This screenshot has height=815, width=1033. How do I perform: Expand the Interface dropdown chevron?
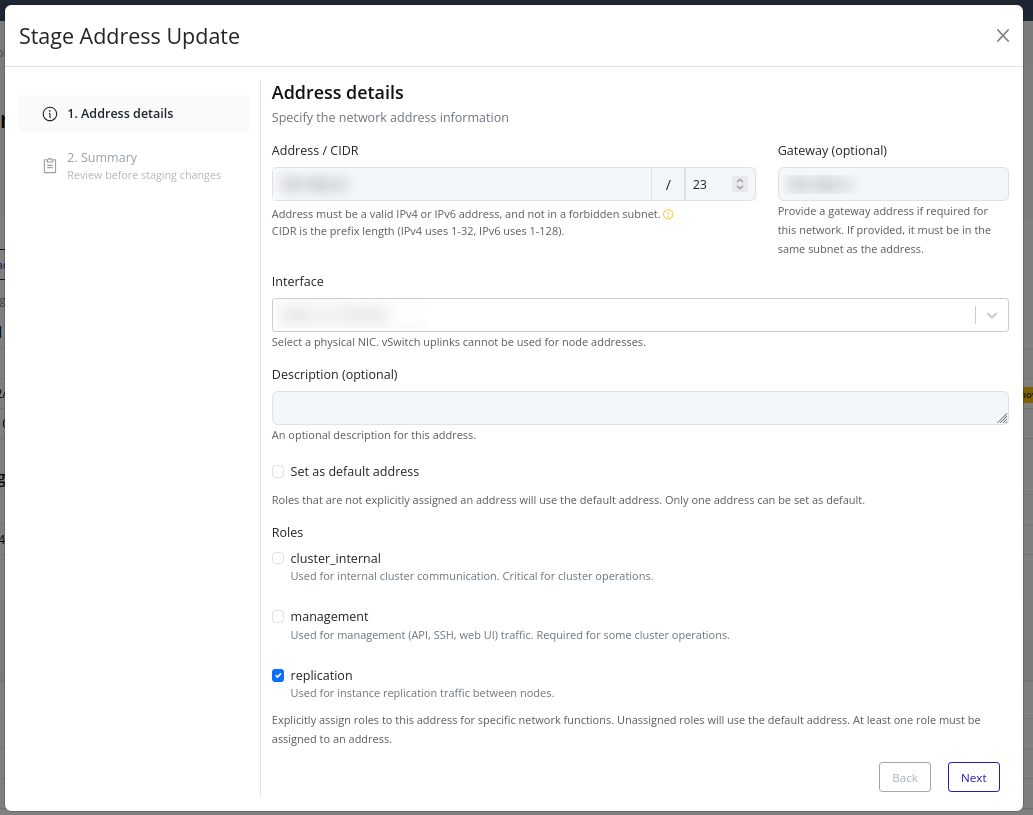pos(991,315)
